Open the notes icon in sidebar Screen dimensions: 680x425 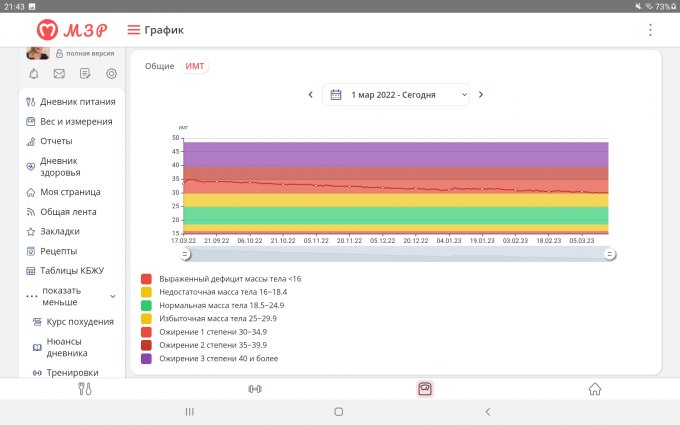(x=85, y=73)
